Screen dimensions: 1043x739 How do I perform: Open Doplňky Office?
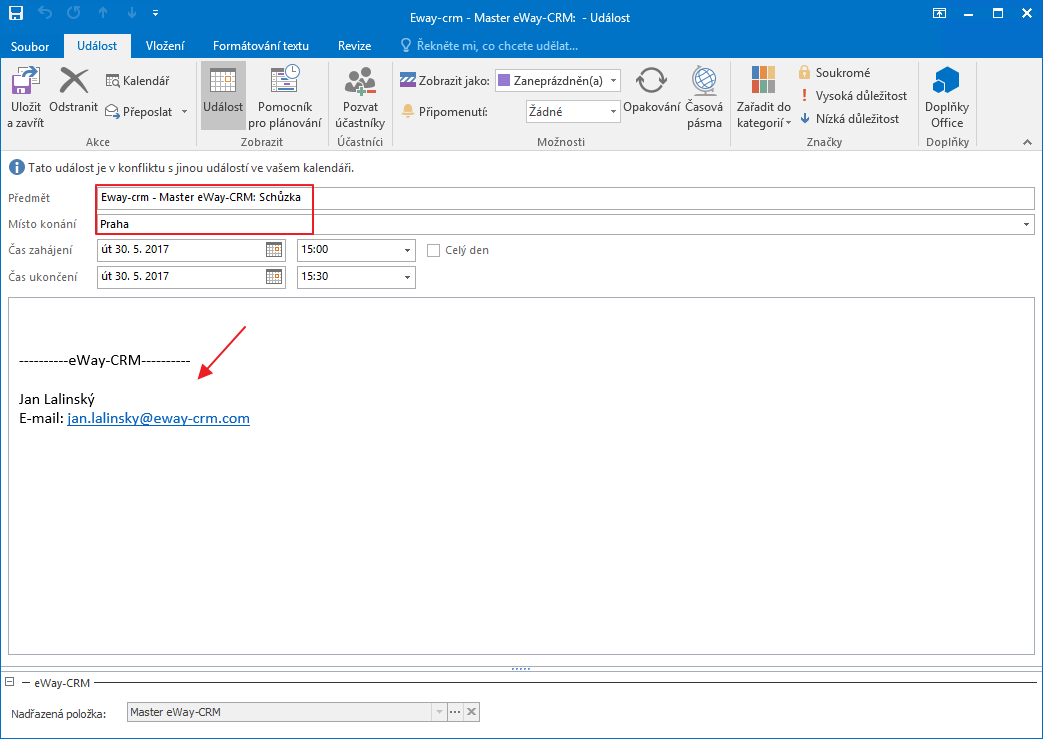pos(947,97)
